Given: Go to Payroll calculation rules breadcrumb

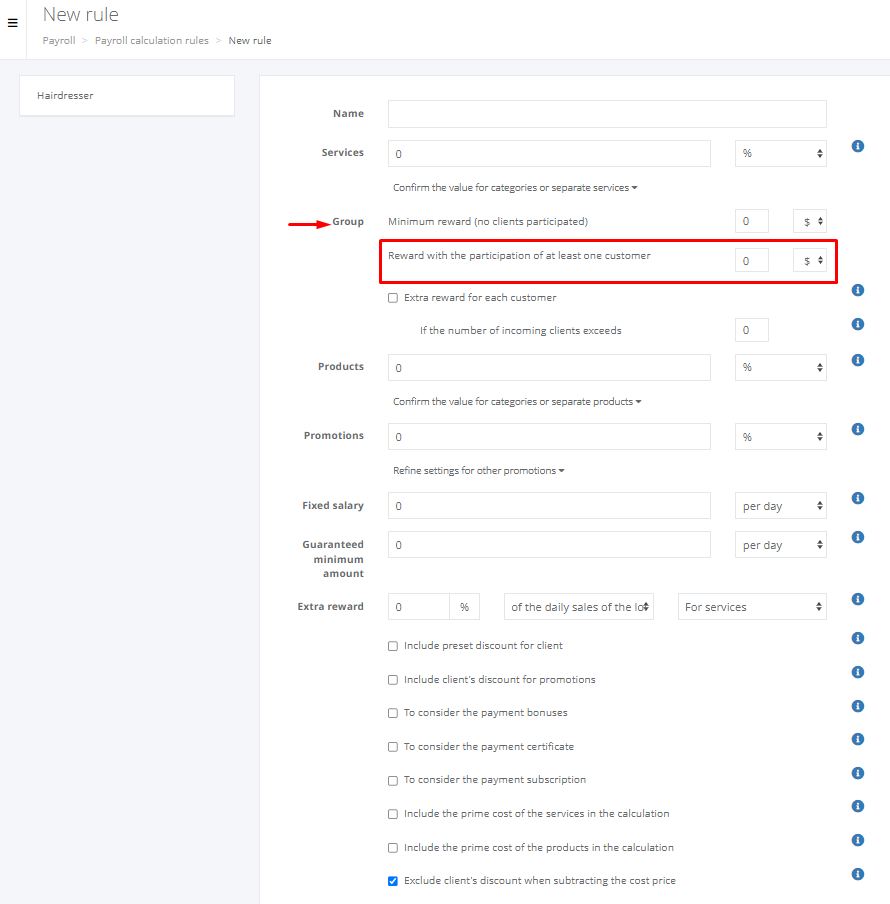Looking at the screenshot, I should click(x=152, y=41).
